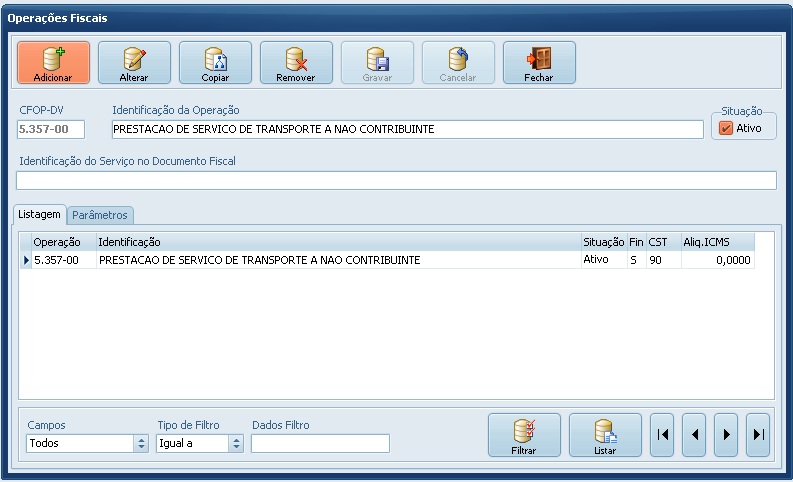Click the Gravar save button
The image size is (793, 482).
[x=377, y=63]
